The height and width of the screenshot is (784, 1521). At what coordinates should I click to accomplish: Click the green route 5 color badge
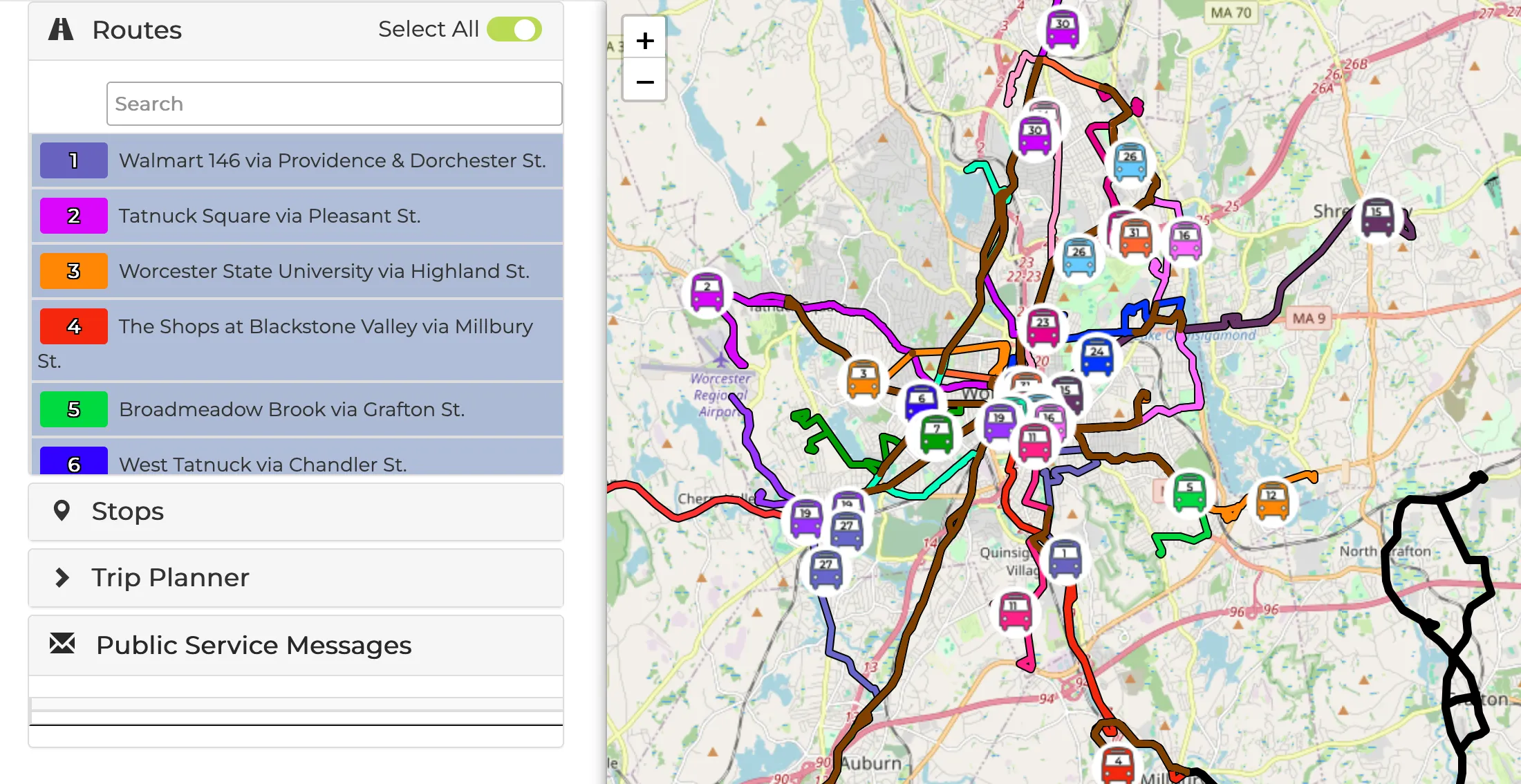(x=74, y=409)
